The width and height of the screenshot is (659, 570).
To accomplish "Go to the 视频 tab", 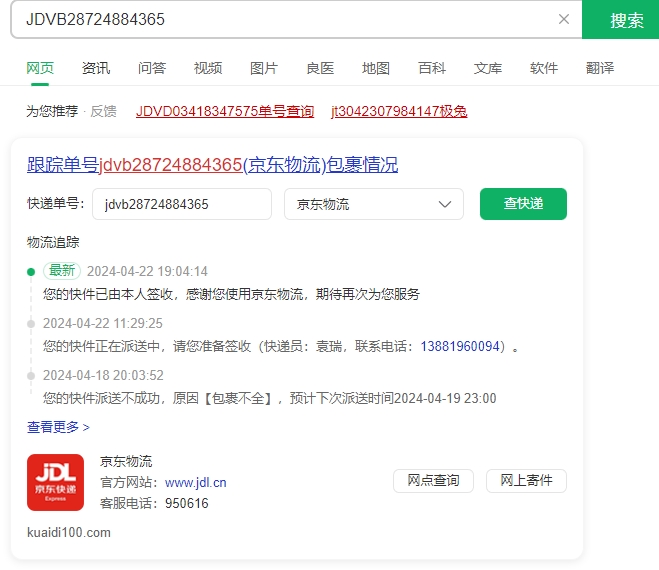I will 208,68.
